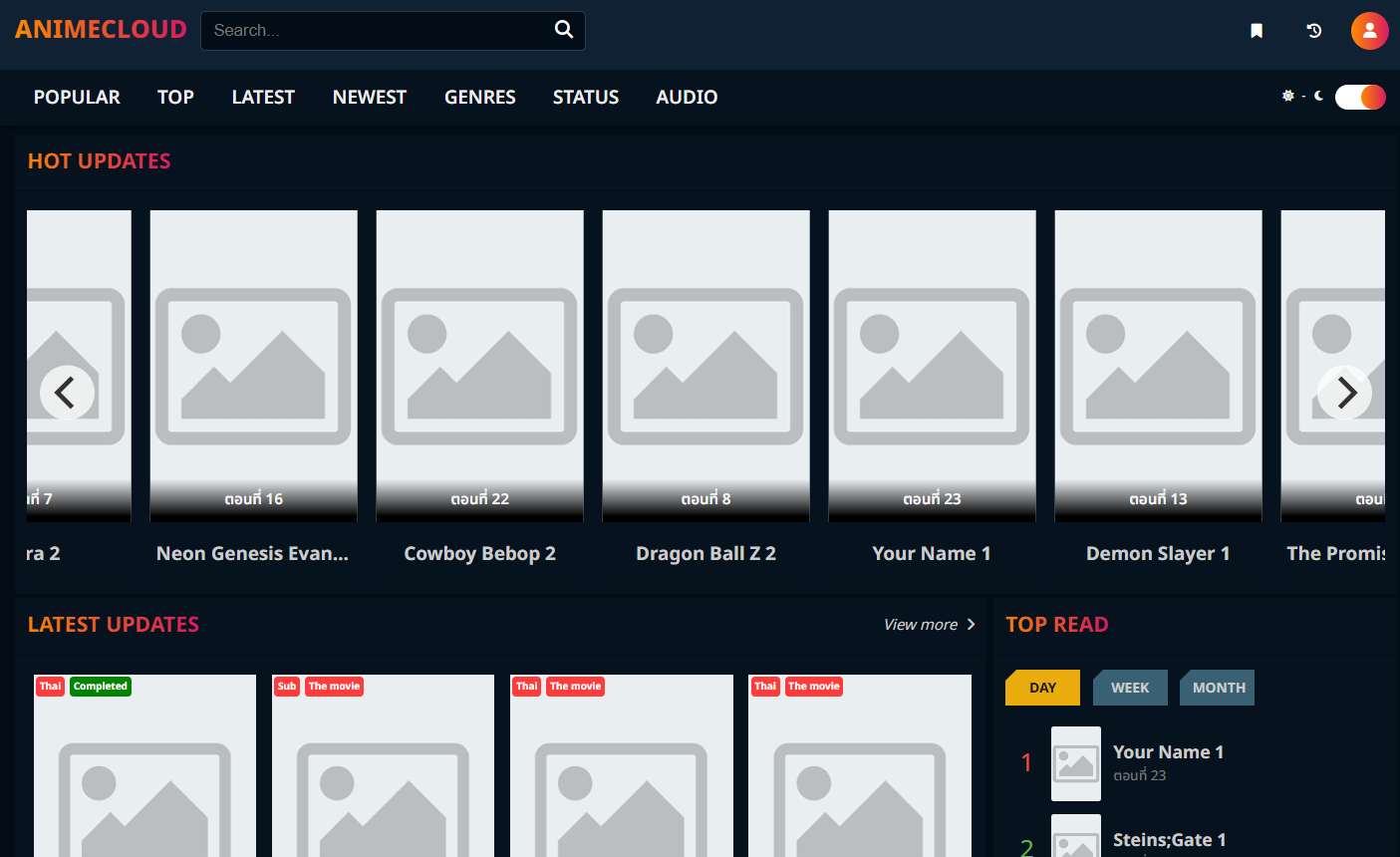Screen dimensions: 1400x857
Task: Click the Search input field
Action: (x=379, y=31)
